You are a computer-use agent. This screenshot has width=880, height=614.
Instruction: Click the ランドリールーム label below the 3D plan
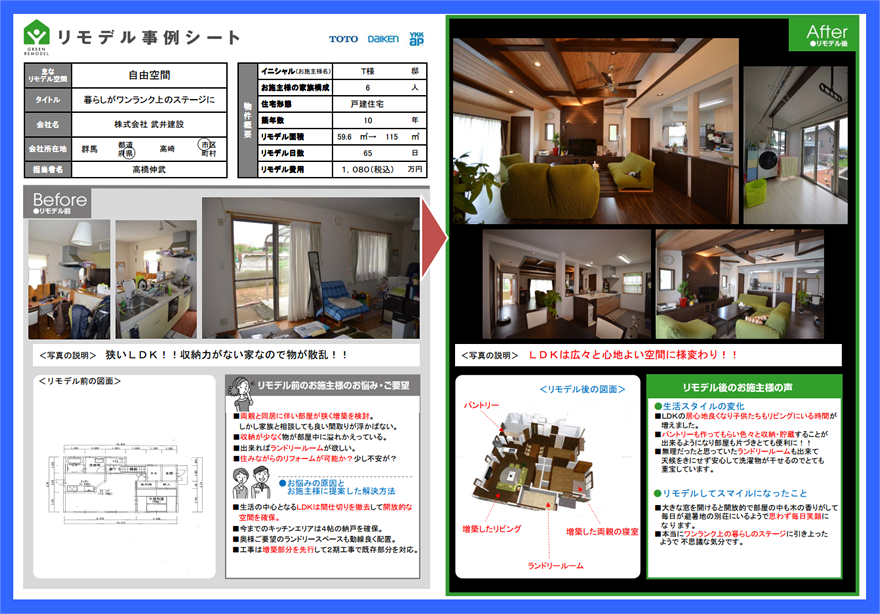point(560,566)
